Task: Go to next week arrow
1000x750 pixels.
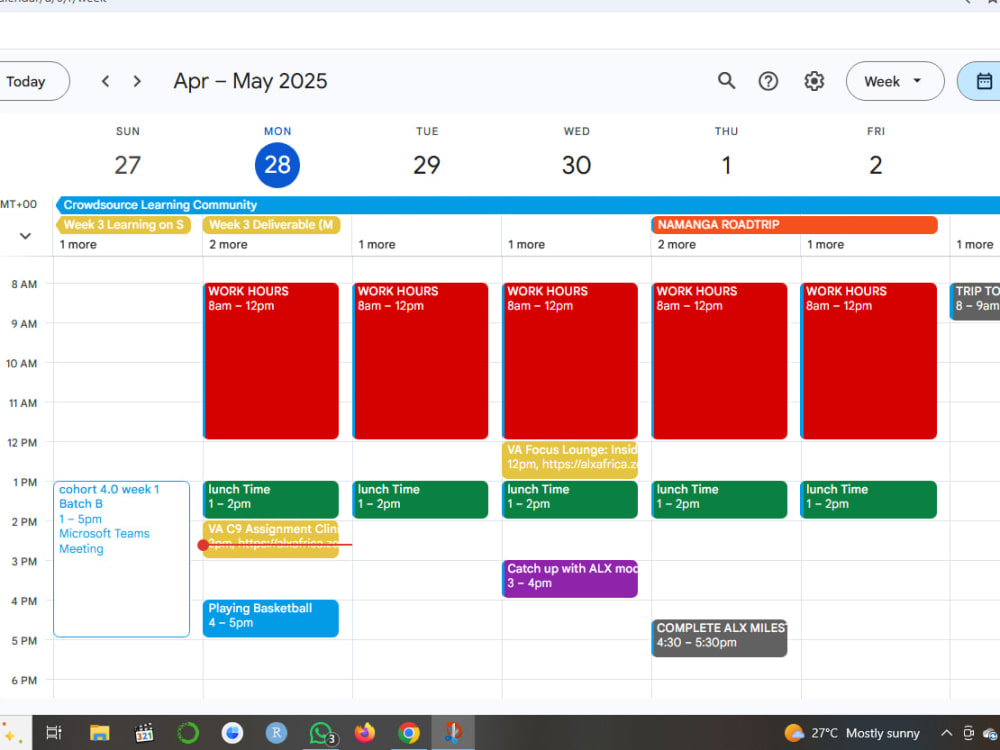Action: (136, 81)
